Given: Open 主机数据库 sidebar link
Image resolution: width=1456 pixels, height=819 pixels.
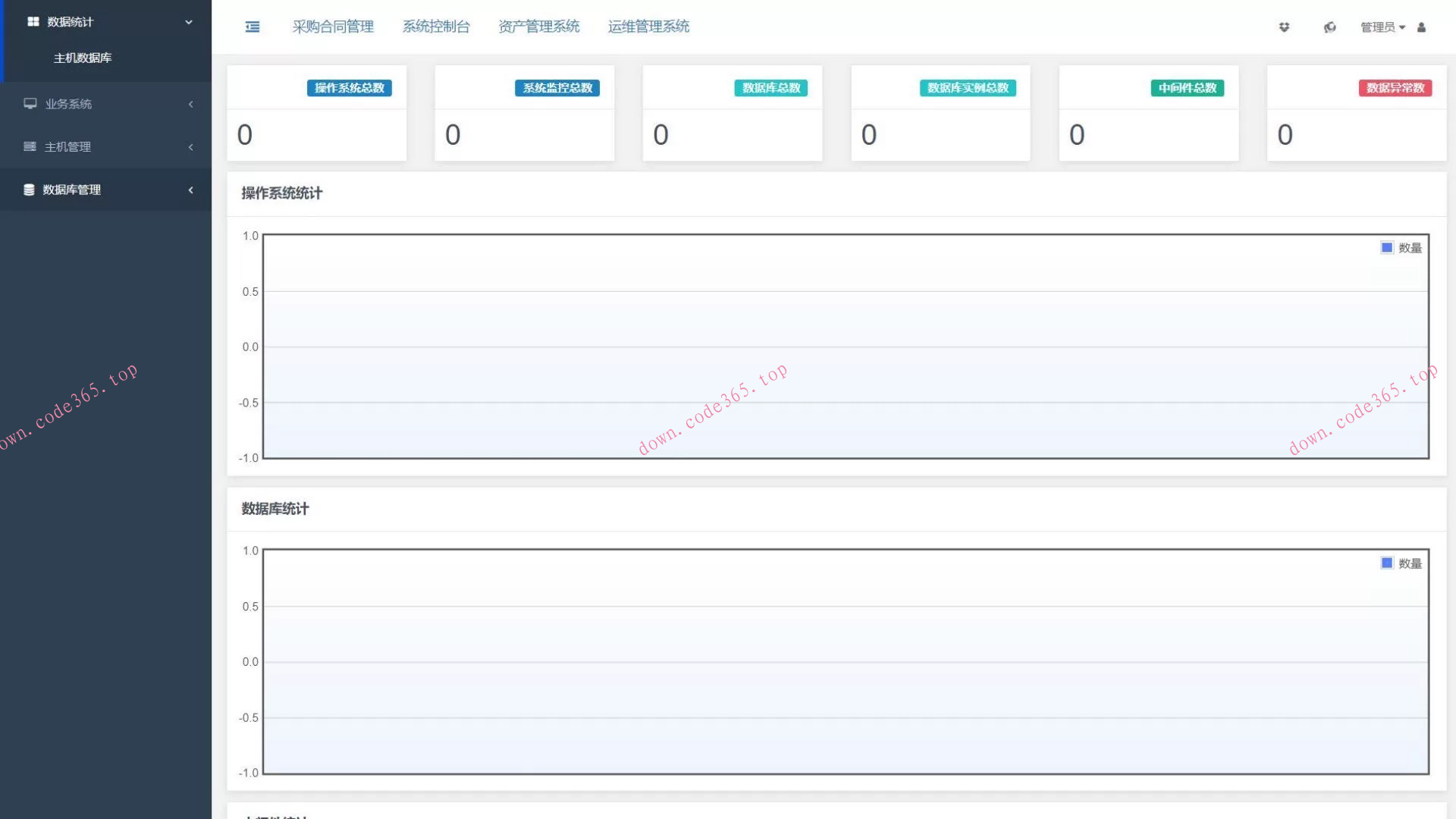Looking at the screenshot, I should click(x=83, y=58).
